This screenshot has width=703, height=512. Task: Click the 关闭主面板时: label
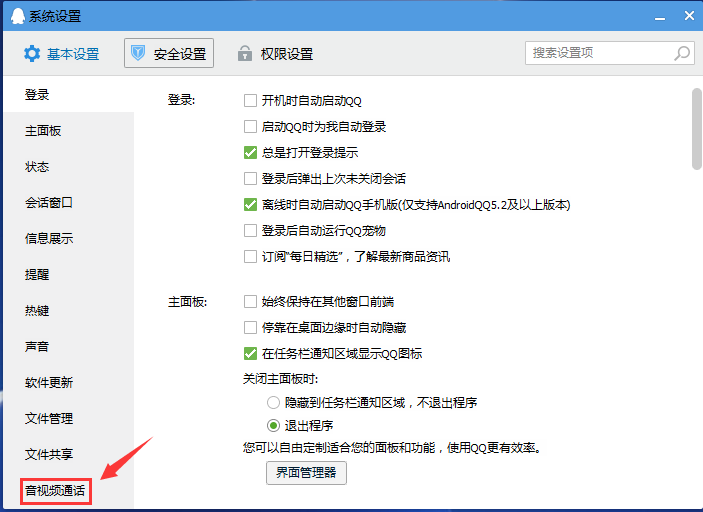tap(281, 379)
